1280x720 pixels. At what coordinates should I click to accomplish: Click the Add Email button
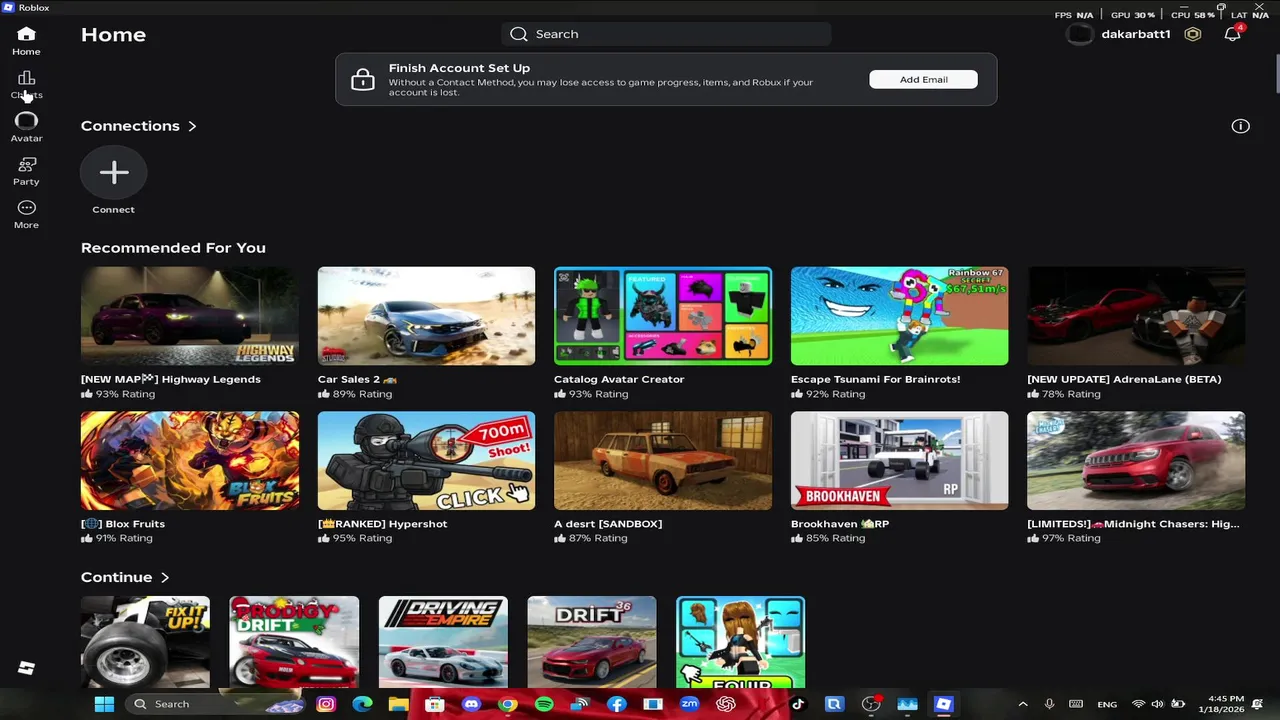click(923, 79)
